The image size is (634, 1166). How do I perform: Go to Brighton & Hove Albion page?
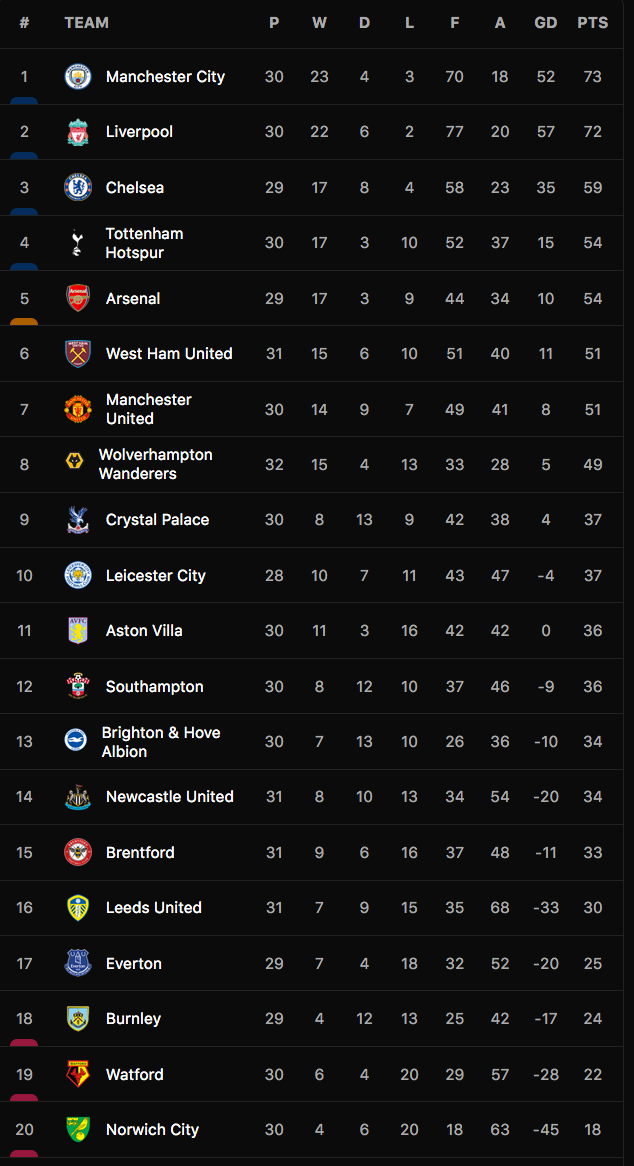click(x=160, y=742)
